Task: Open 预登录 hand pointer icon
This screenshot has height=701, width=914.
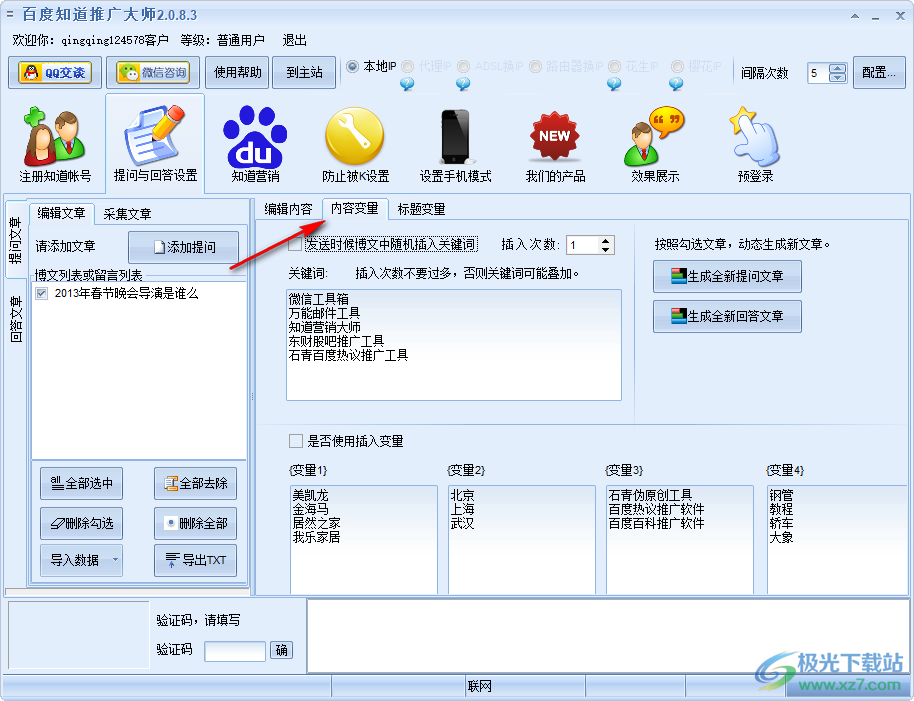Action: tap(755, 145)
